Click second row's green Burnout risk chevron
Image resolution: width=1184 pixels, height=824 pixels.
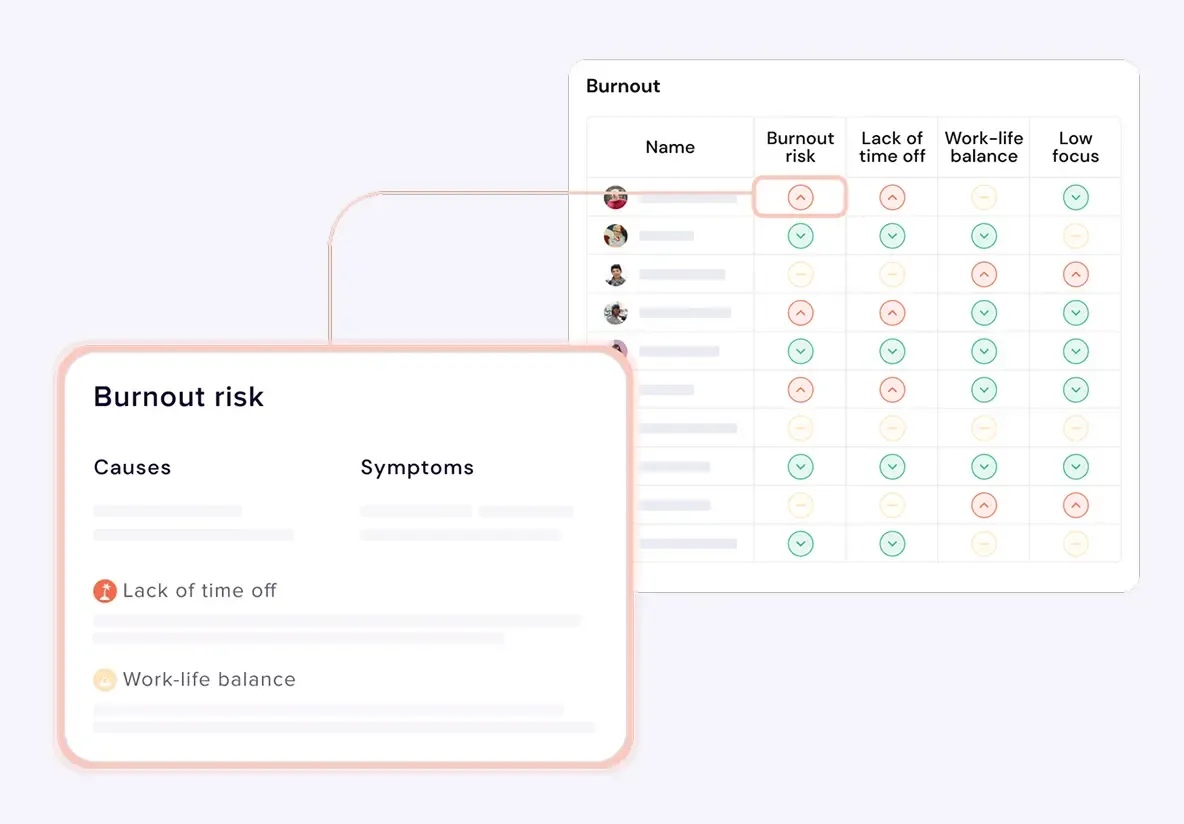click(x=800, y=236)
